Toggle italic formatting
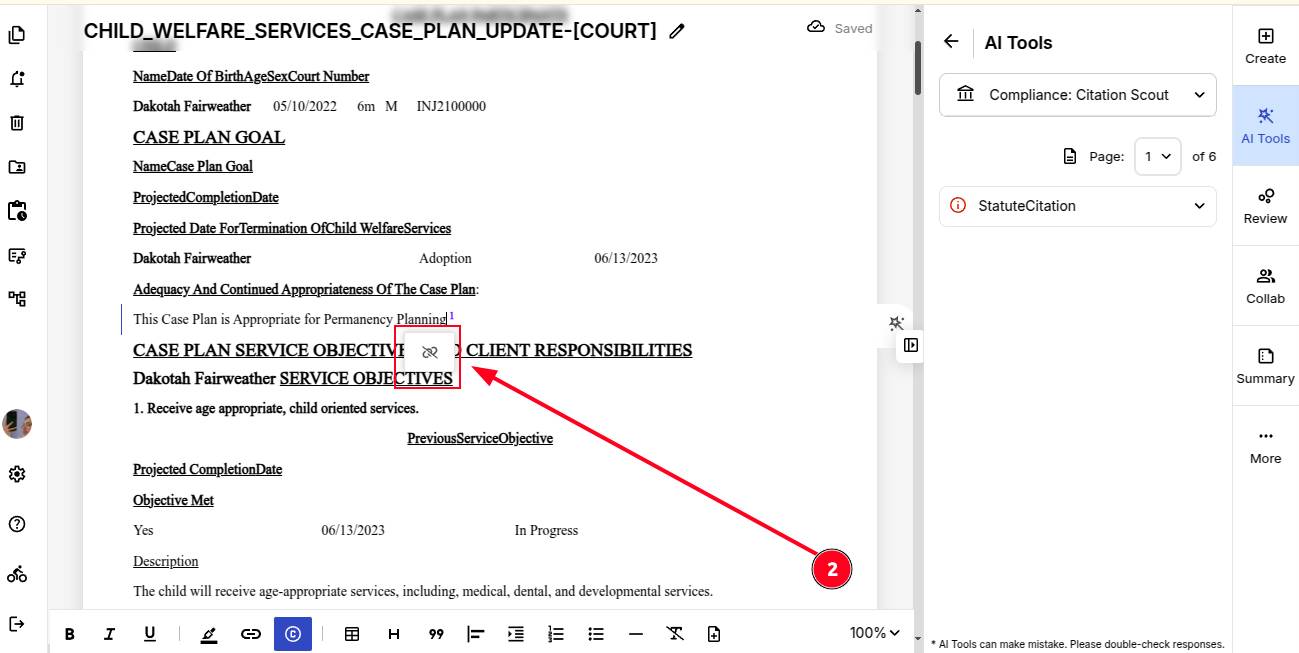Viewport: 1299px width, 653px height. 109,634
